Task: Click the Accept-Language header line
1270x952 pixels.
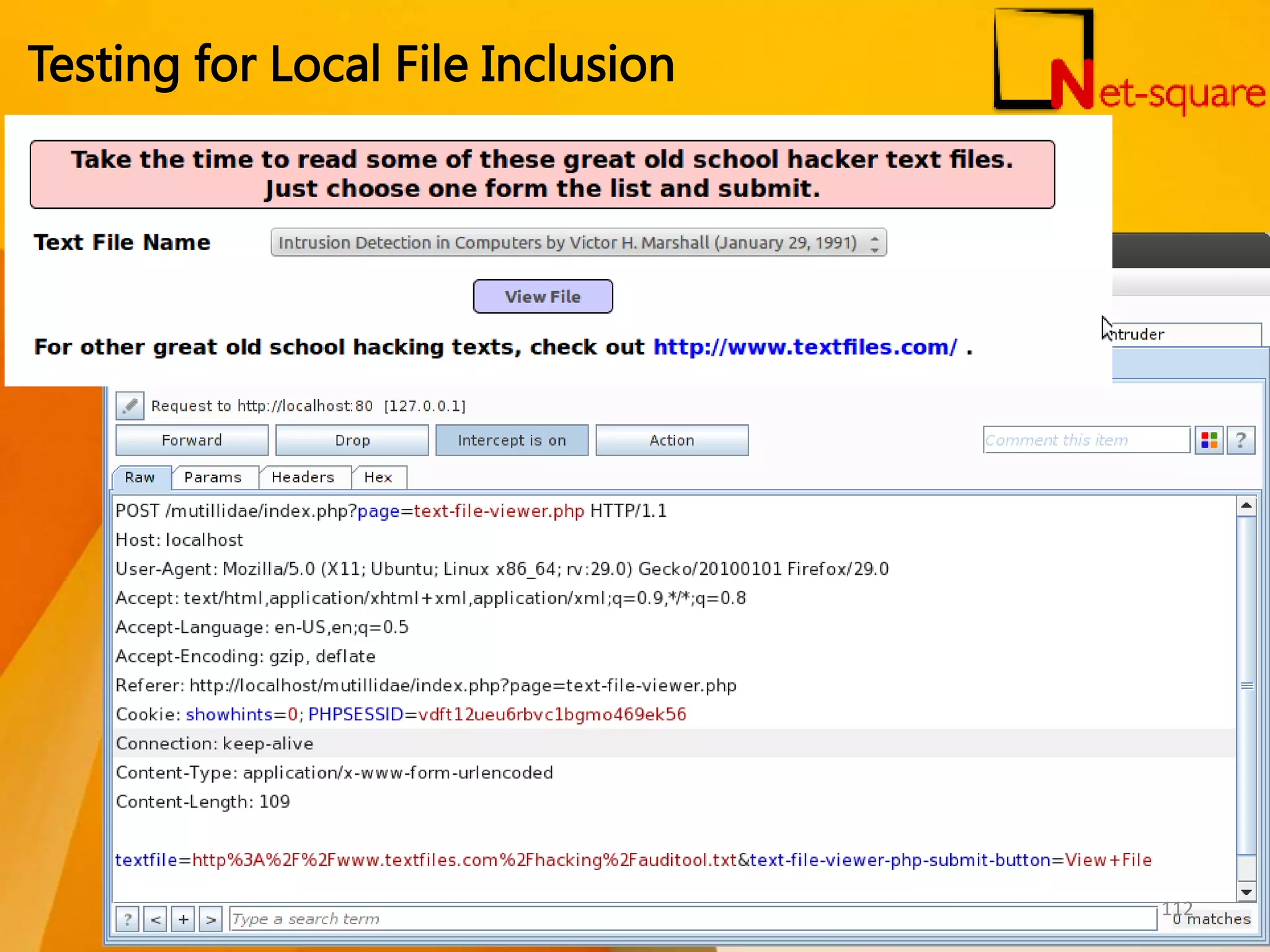Action: pyautogui.click(x=262, y=627)
